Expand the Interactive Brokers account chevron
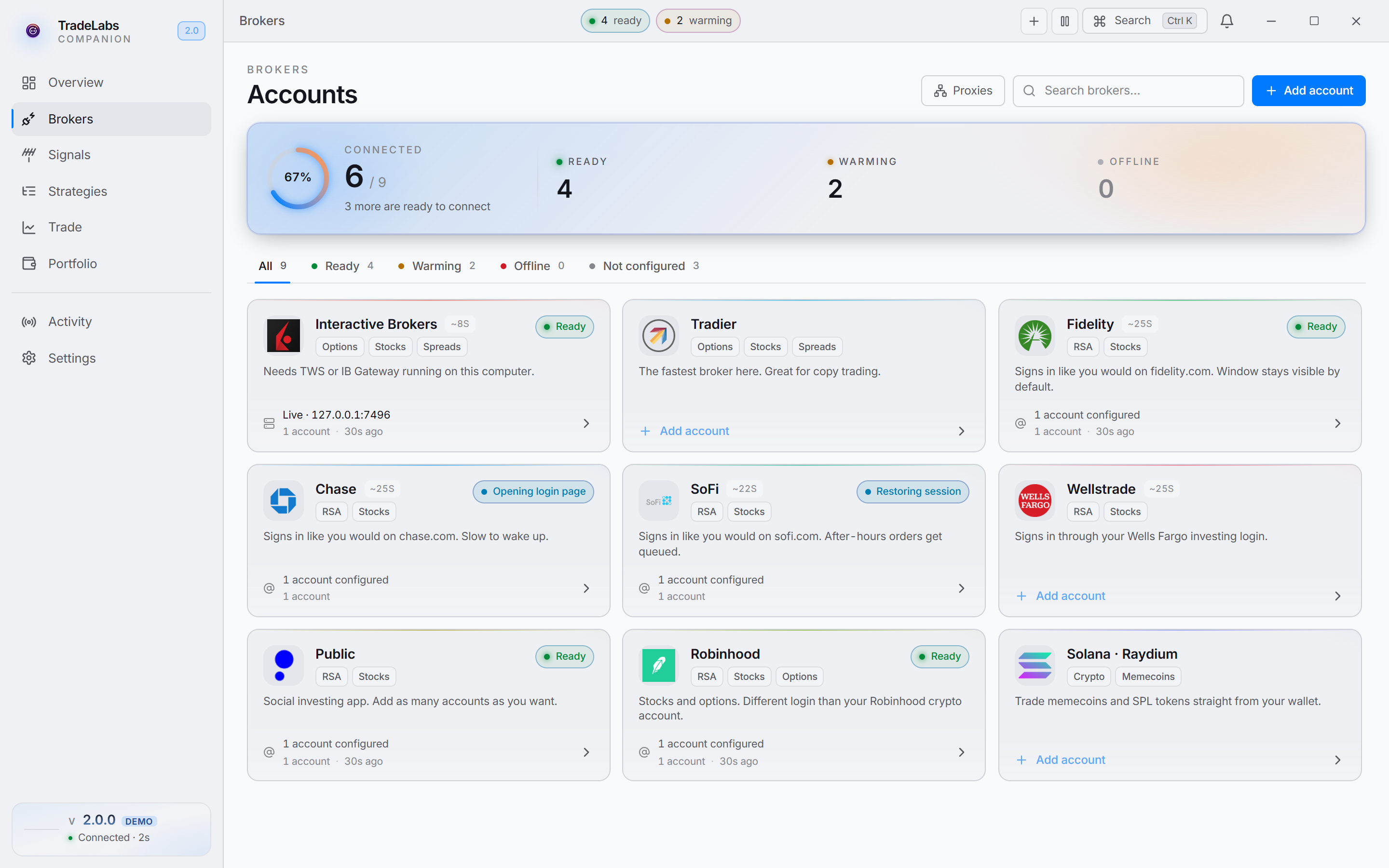This screenshot has width=1389, height=868. [x=586, y=423]
